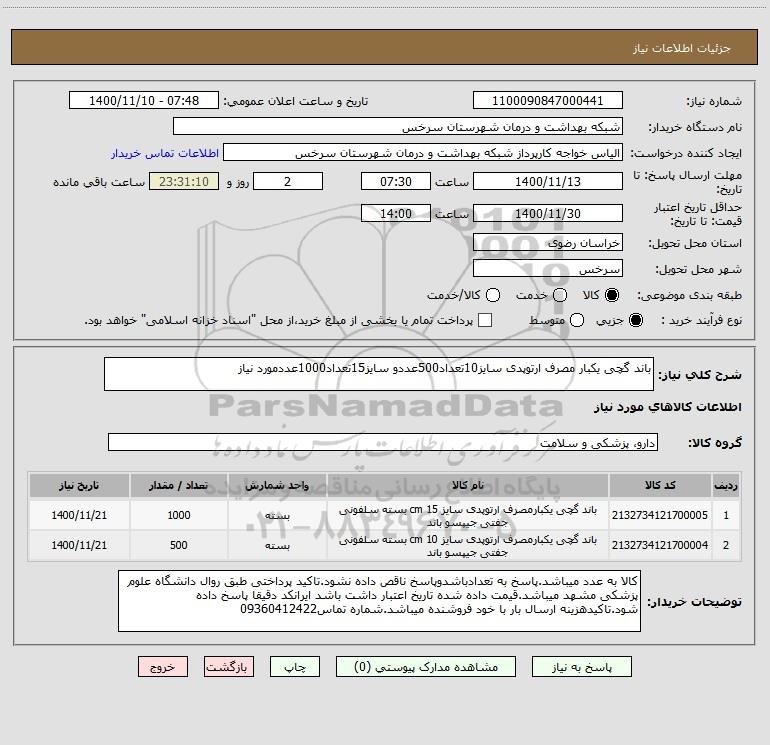Screen dimensions: 770x745
Task: Click the بازگشت back button
Action: 229,667
